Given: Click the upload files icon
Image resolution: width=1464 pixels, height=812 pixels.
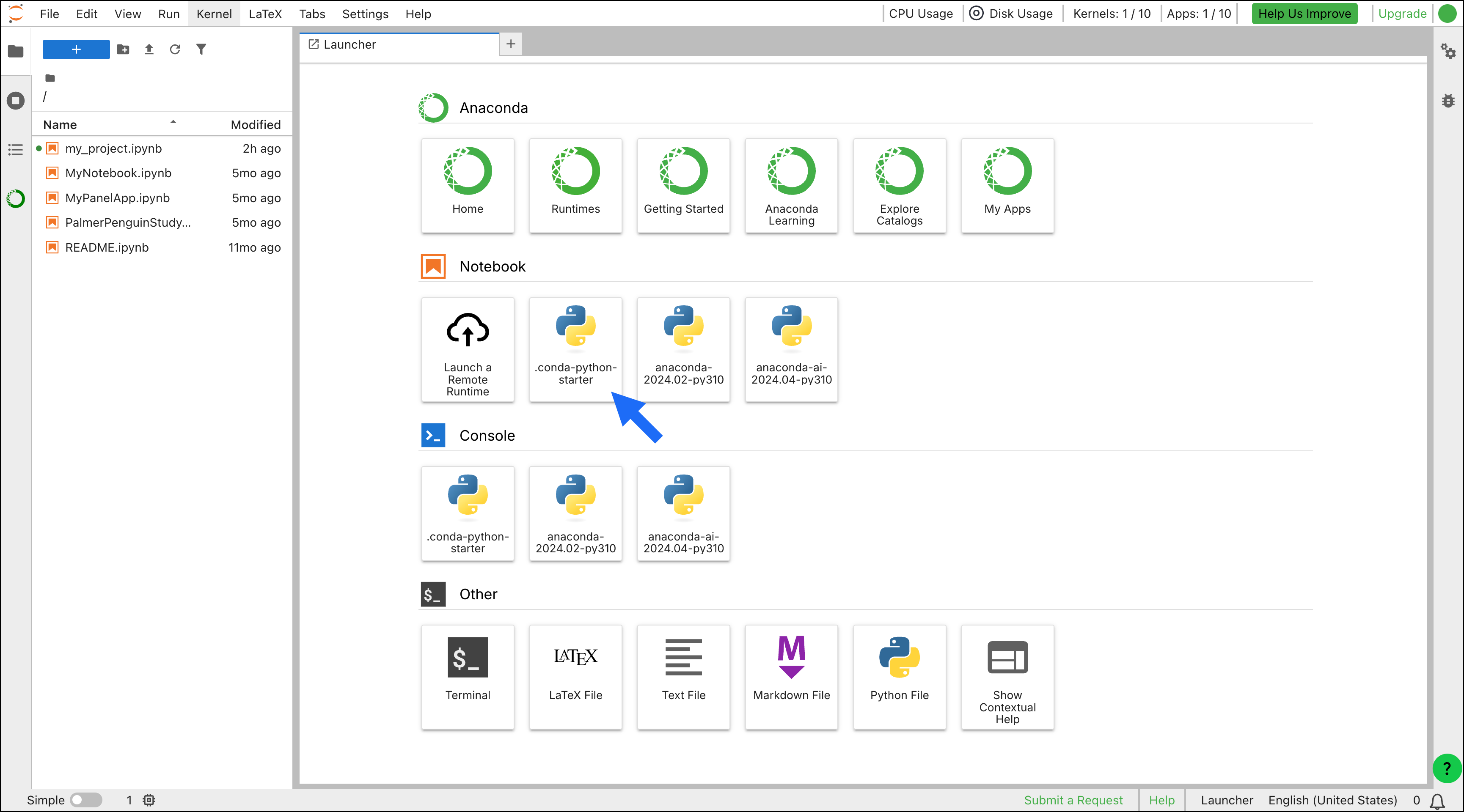Looking at the screenshot, I should tap(149, 49).
